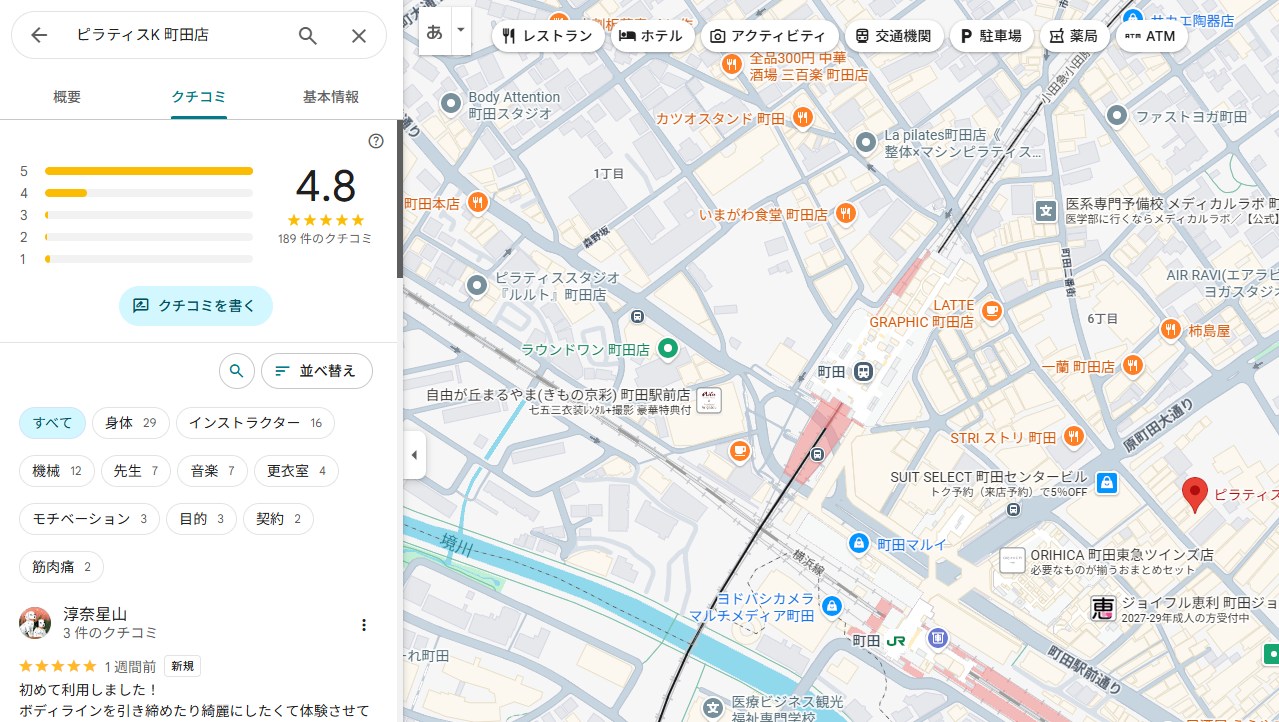Switch to the 概要 tab

tap(67, 97)
